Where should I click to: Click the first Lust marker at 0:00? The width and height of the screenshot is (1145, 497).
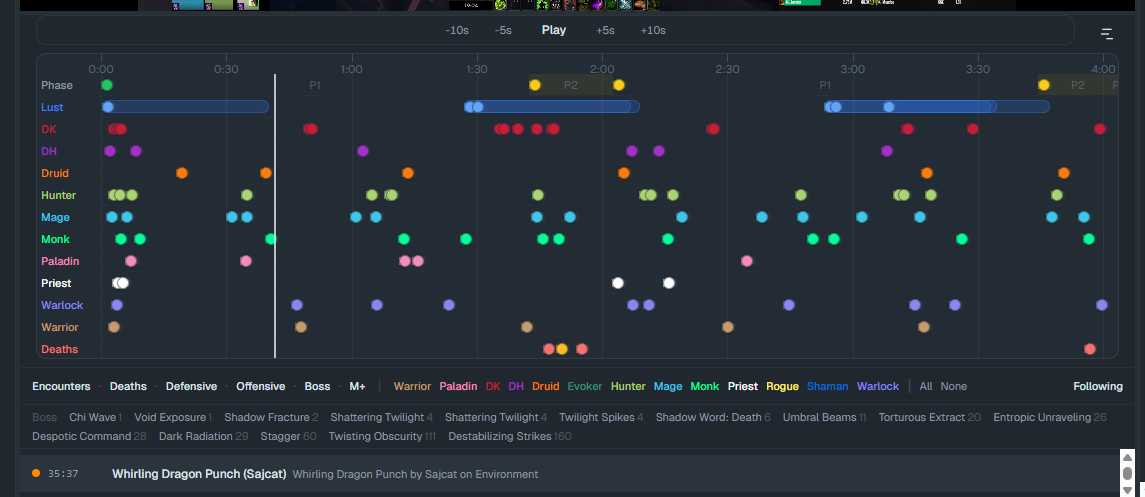108,107
